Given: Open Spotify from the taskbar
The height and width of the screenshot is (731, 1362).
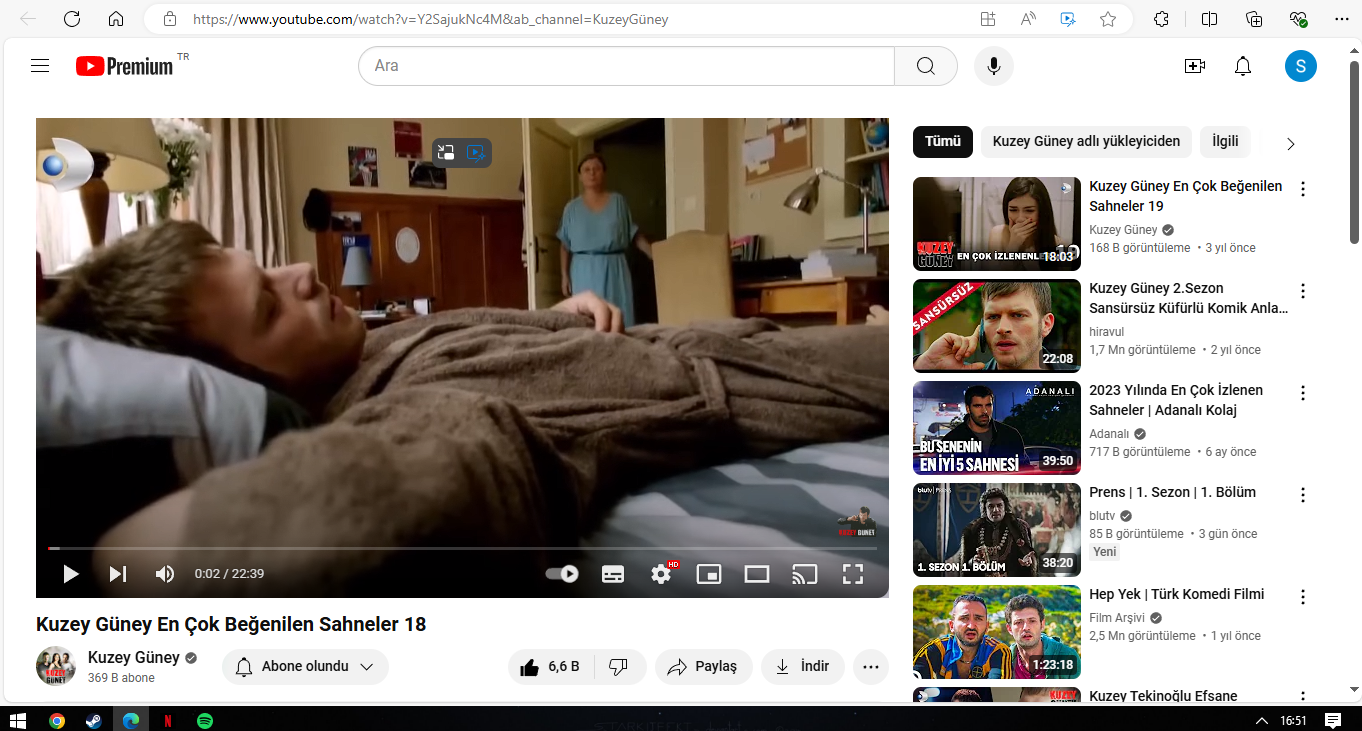Looking at the screenshot, I should tap(204, 720).
